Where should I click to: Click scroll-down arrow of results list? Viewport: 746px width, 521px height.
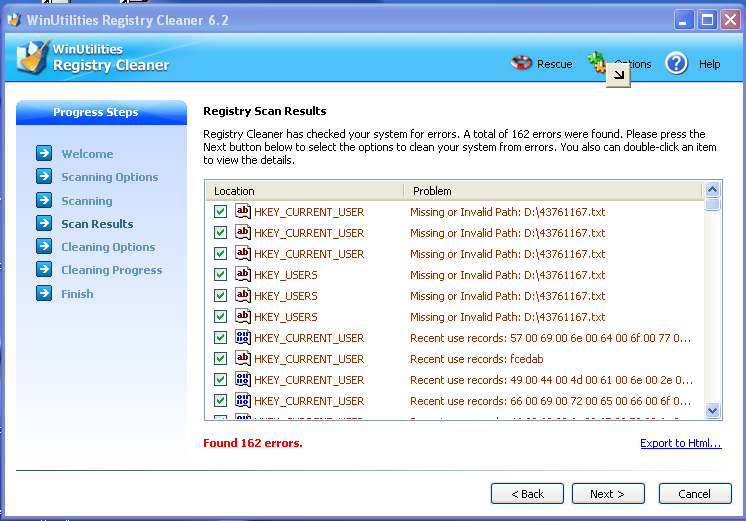pyautogui.click(x=712, y=411)
